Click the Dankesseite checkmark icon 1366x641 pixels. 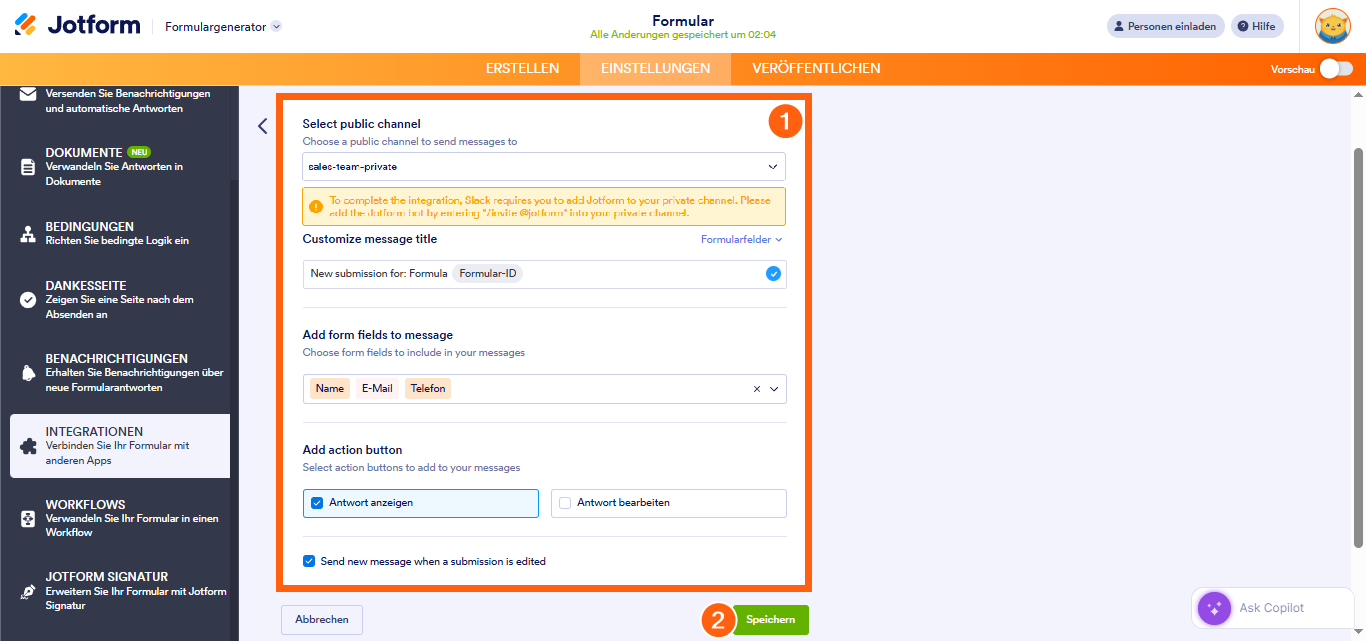coord(28,300)
